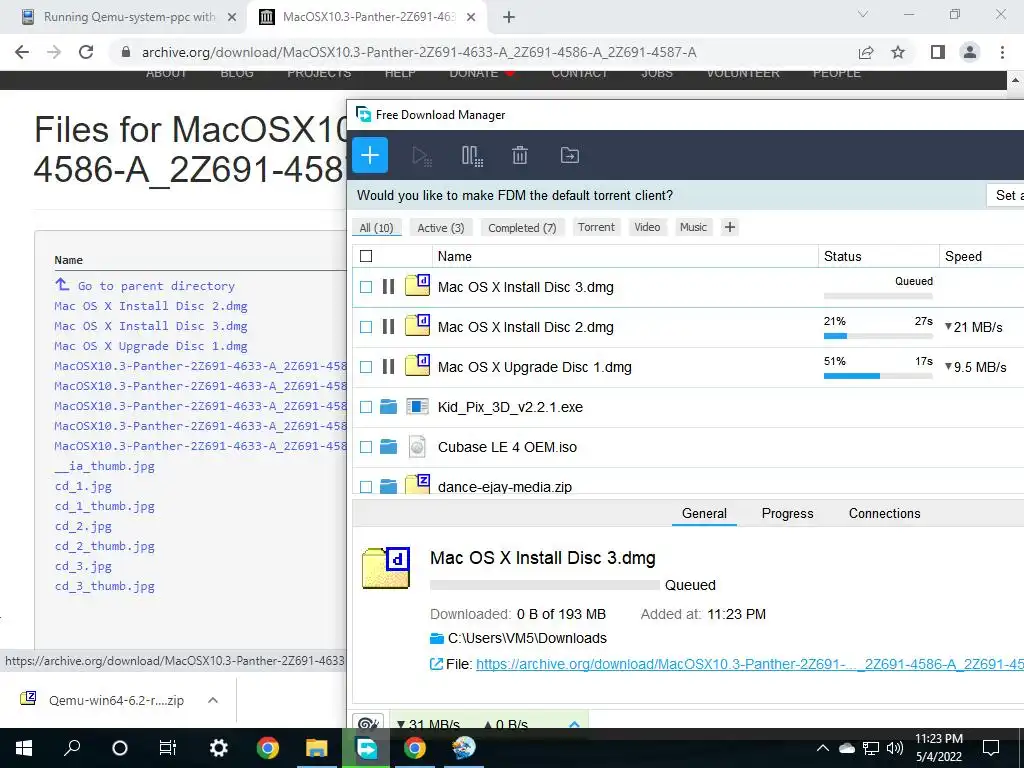Click the trash delete icon in FDM toolbar
The width and height of the screenshot is (1024, 768).
click(x=520, y=155)
